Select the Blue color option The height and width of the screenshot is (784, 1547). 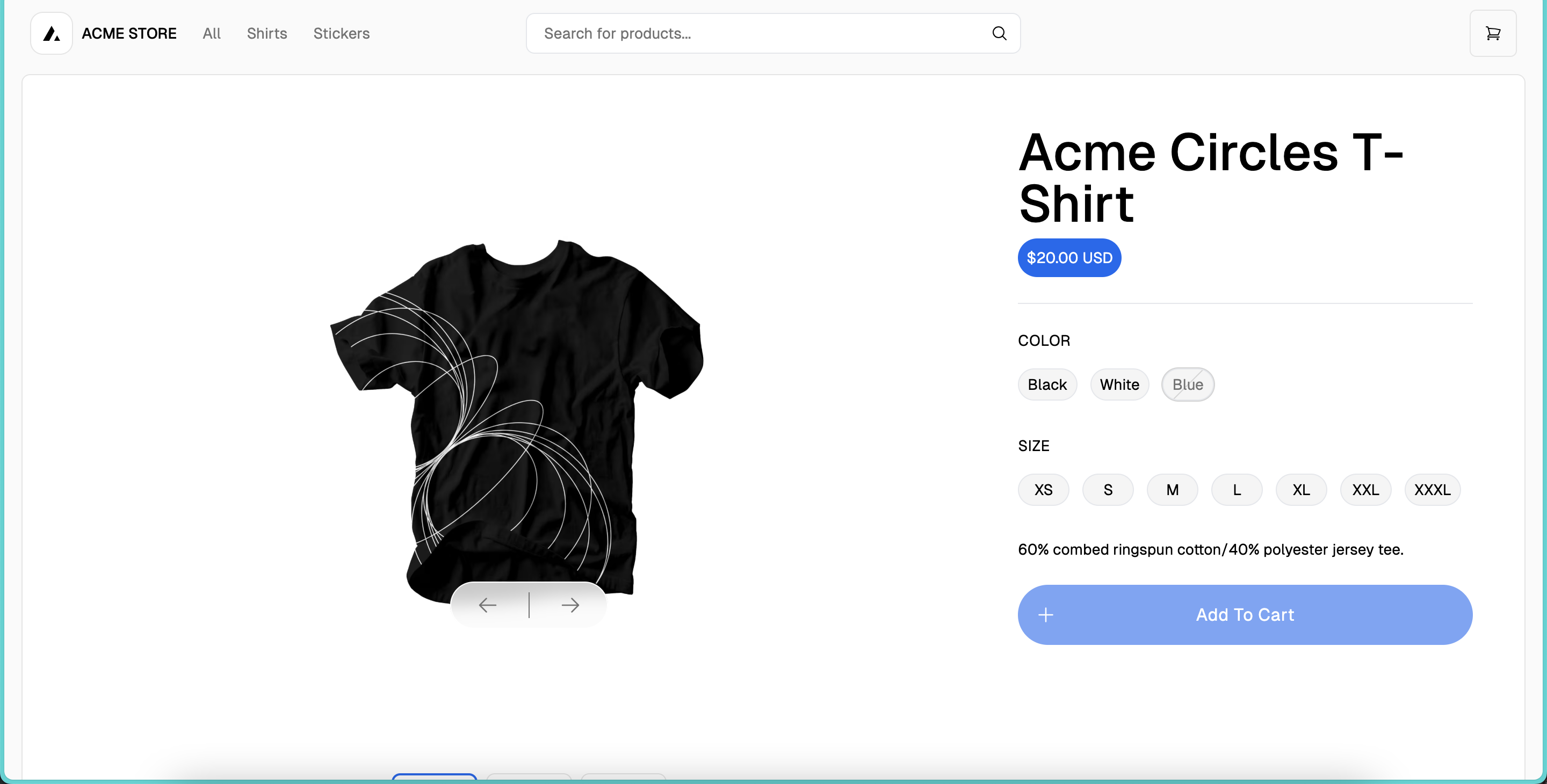pyautogui.click(x=1187, y=385)
